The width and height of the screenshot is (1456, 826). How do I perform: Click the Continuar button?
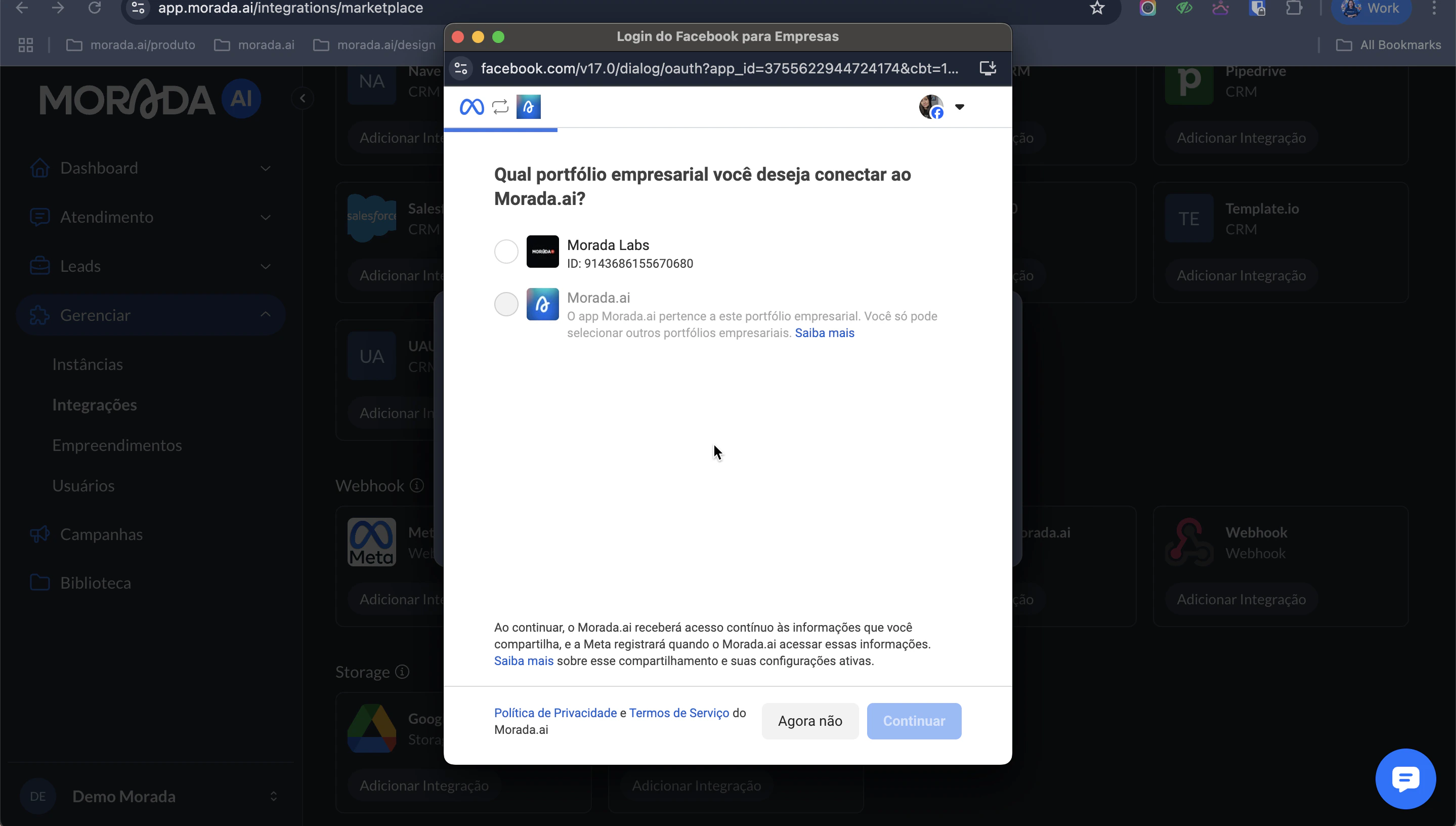click(x=914, y=721)
